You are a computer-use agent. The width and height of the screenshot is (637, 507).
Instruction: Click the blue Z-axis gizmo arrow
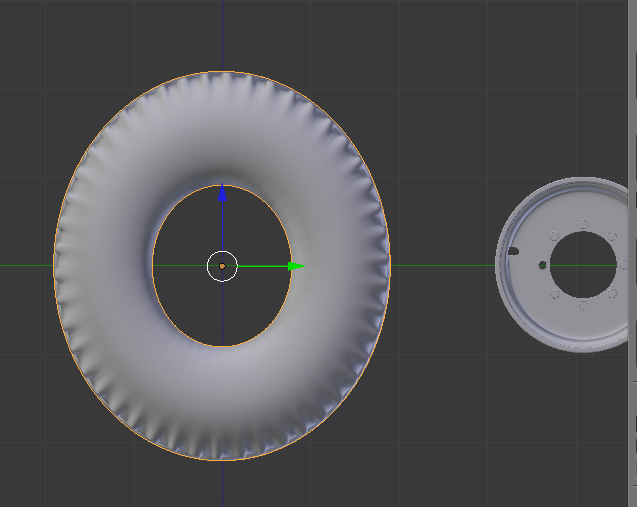click(x=222, y=193)
